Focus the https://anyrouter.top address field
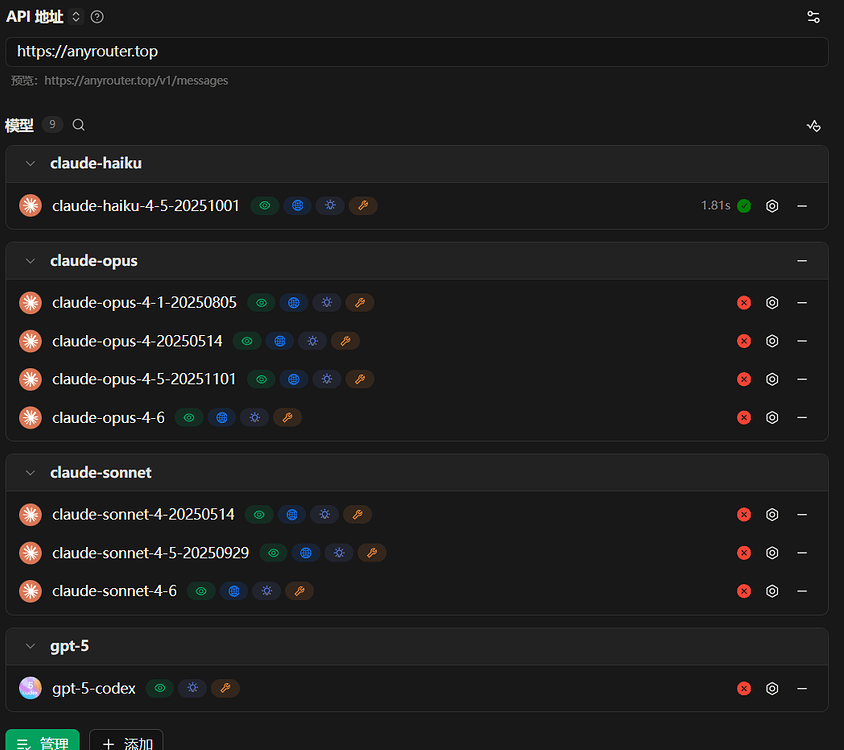 coord(417,52)
